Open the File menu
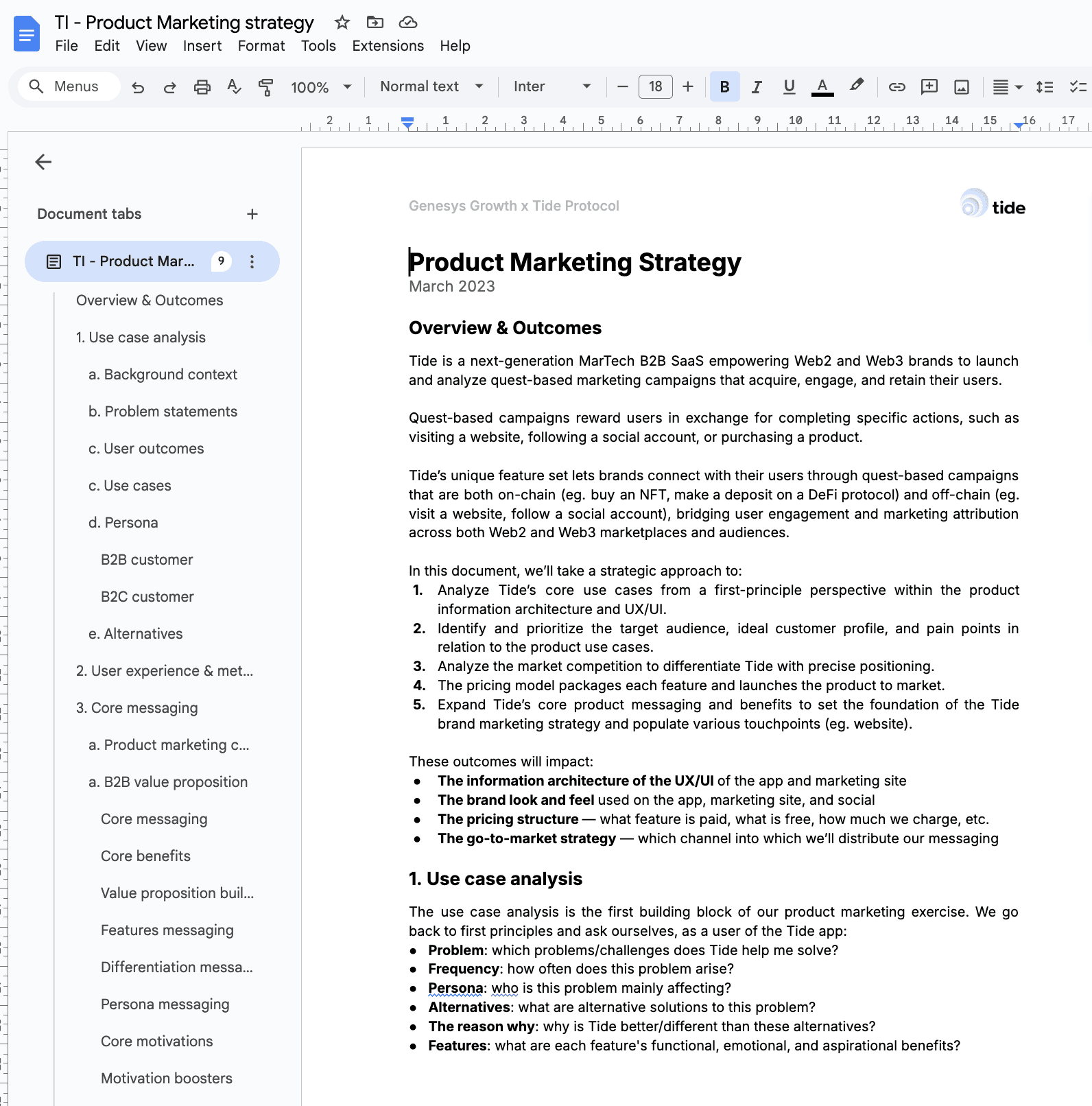The image size is (1092, 1106). (67, 46)
